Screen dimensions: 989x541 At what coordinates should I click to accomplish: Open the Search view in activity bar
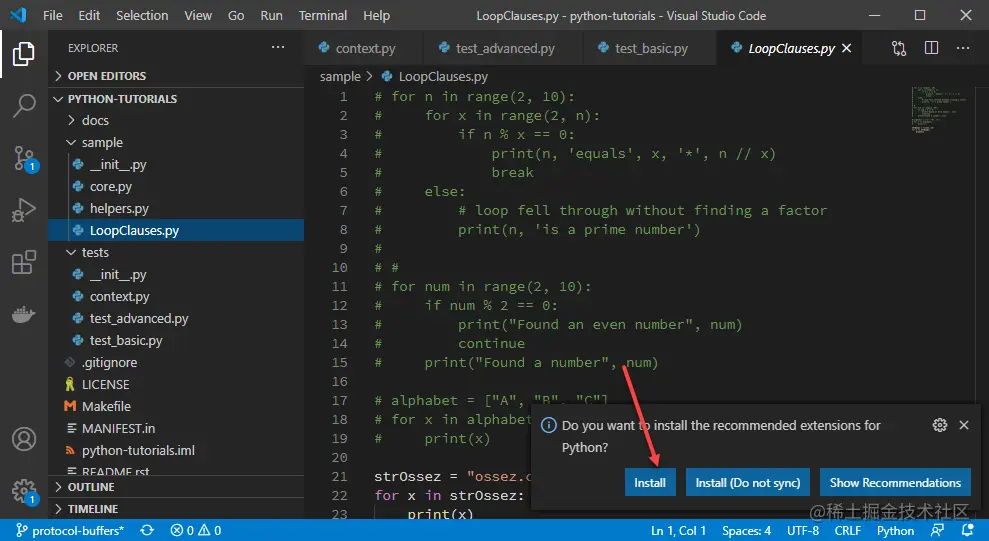click(23, 105)
